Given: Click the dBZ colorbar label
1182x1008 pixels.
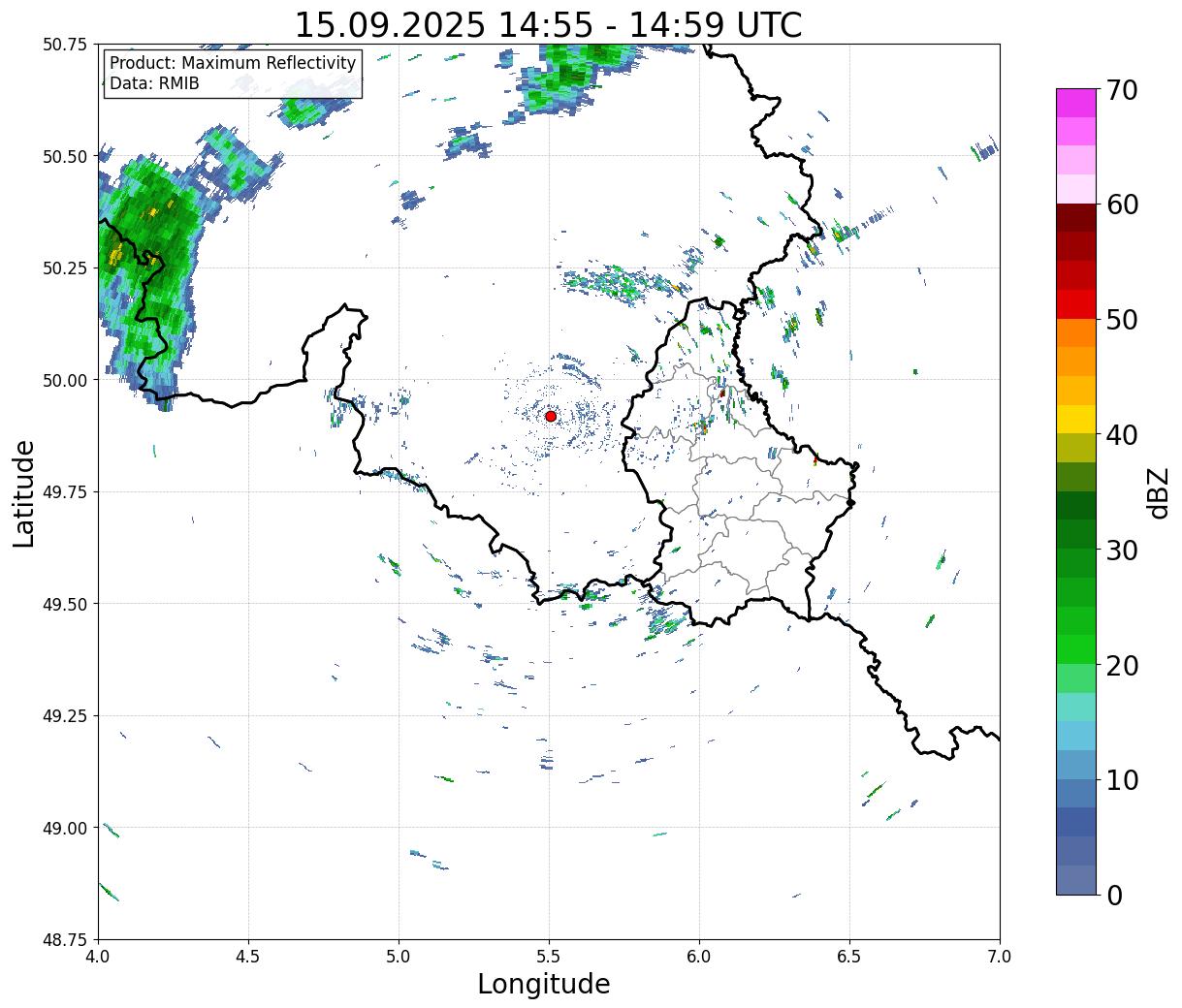Looking at the screenshot, I should point(1158,491).
